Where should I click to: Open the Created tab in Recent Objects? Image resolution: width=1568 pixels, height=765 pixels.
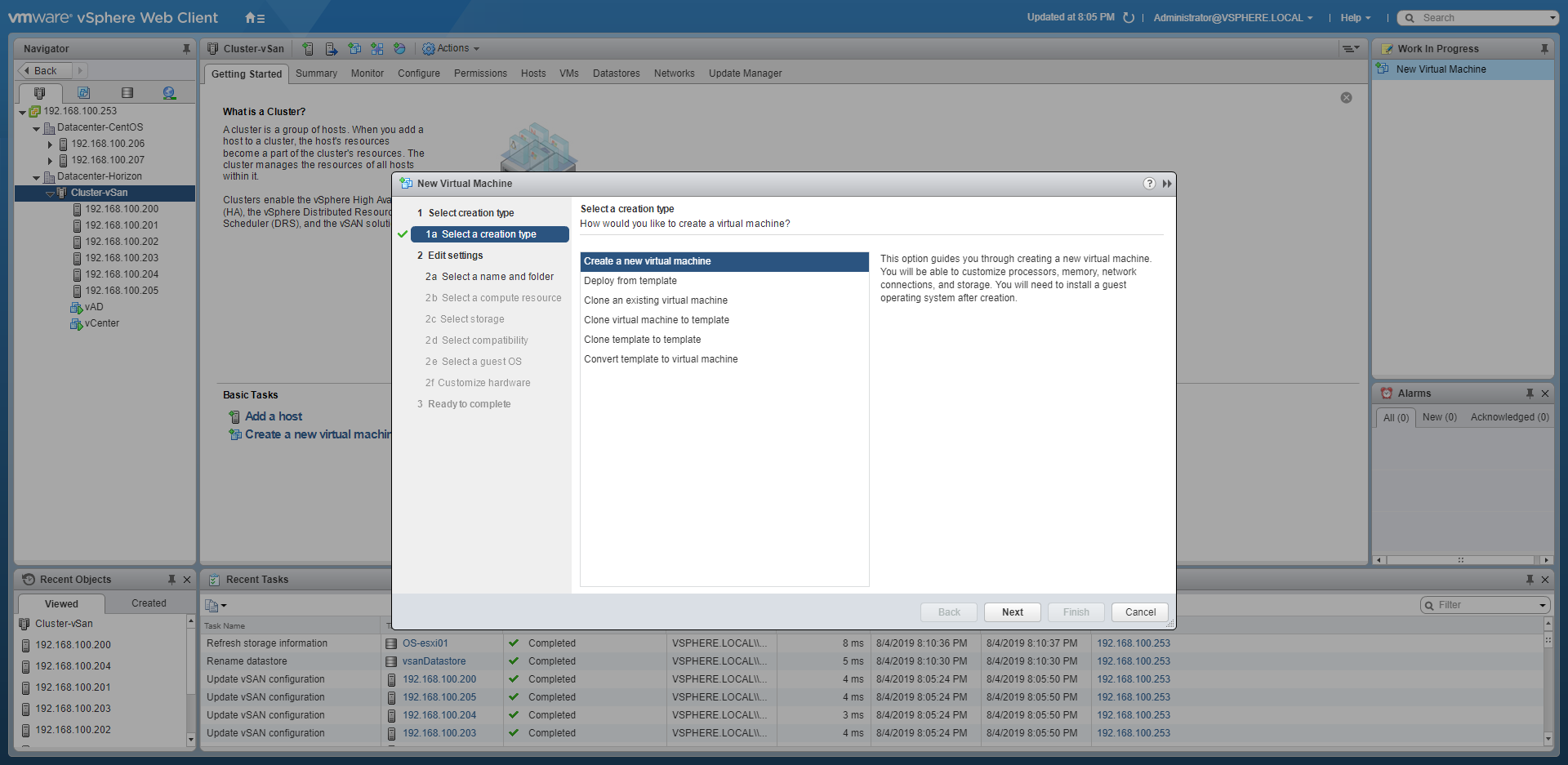pos(149,603)
